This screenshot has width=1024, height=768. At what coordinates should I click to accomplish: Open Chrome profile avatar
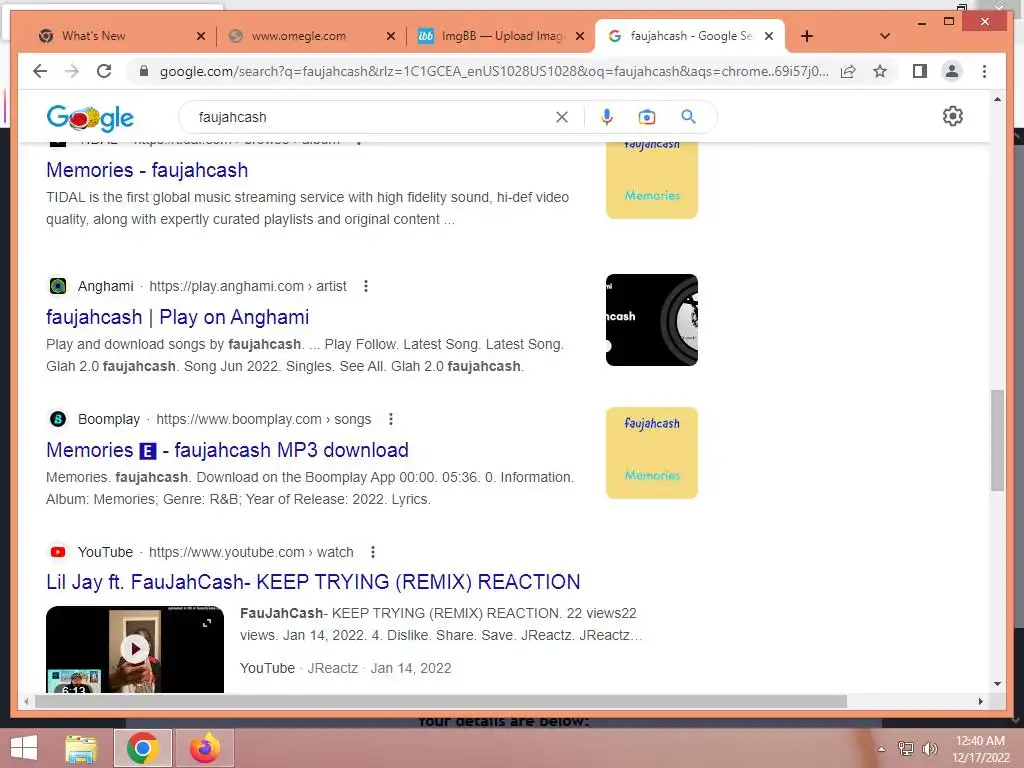(952, 71)
